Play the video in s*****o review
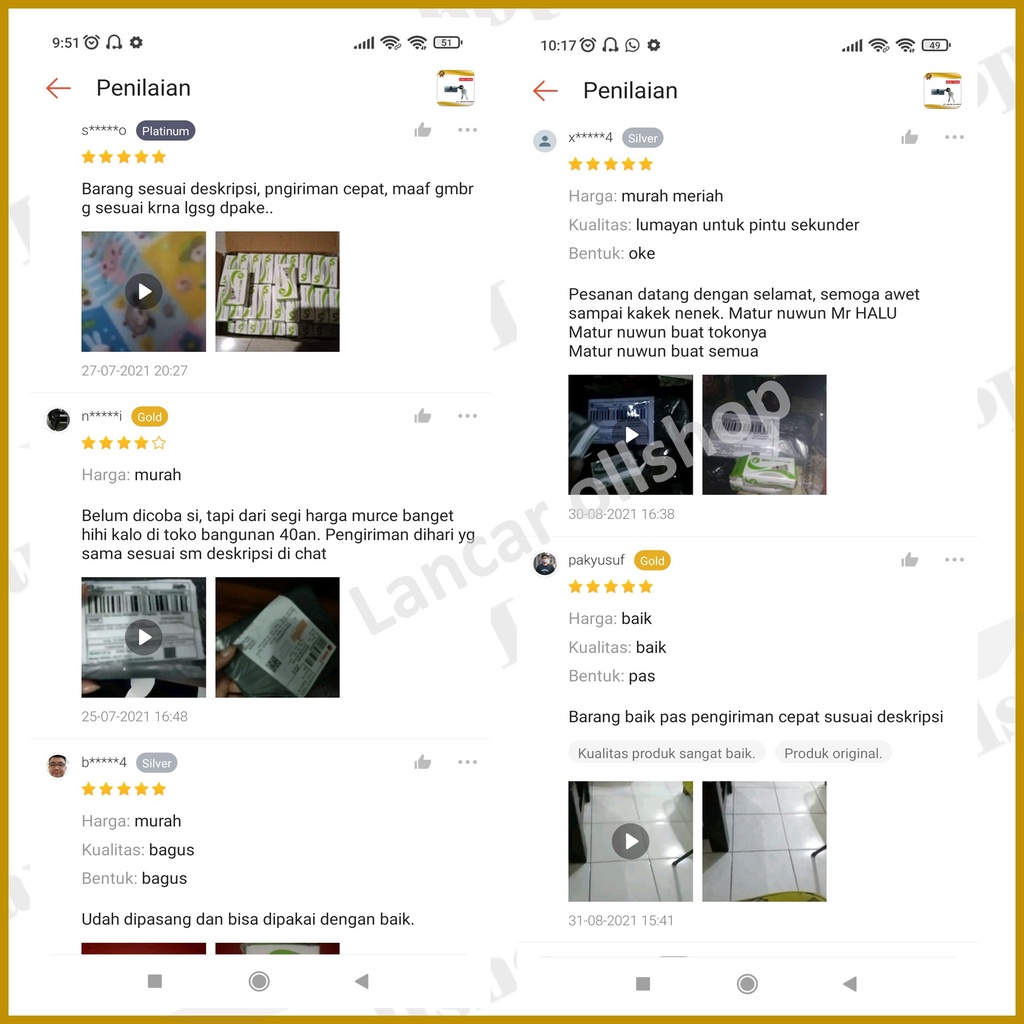Viewport: 1024px width, 1024px height. [x=144, y=291]
